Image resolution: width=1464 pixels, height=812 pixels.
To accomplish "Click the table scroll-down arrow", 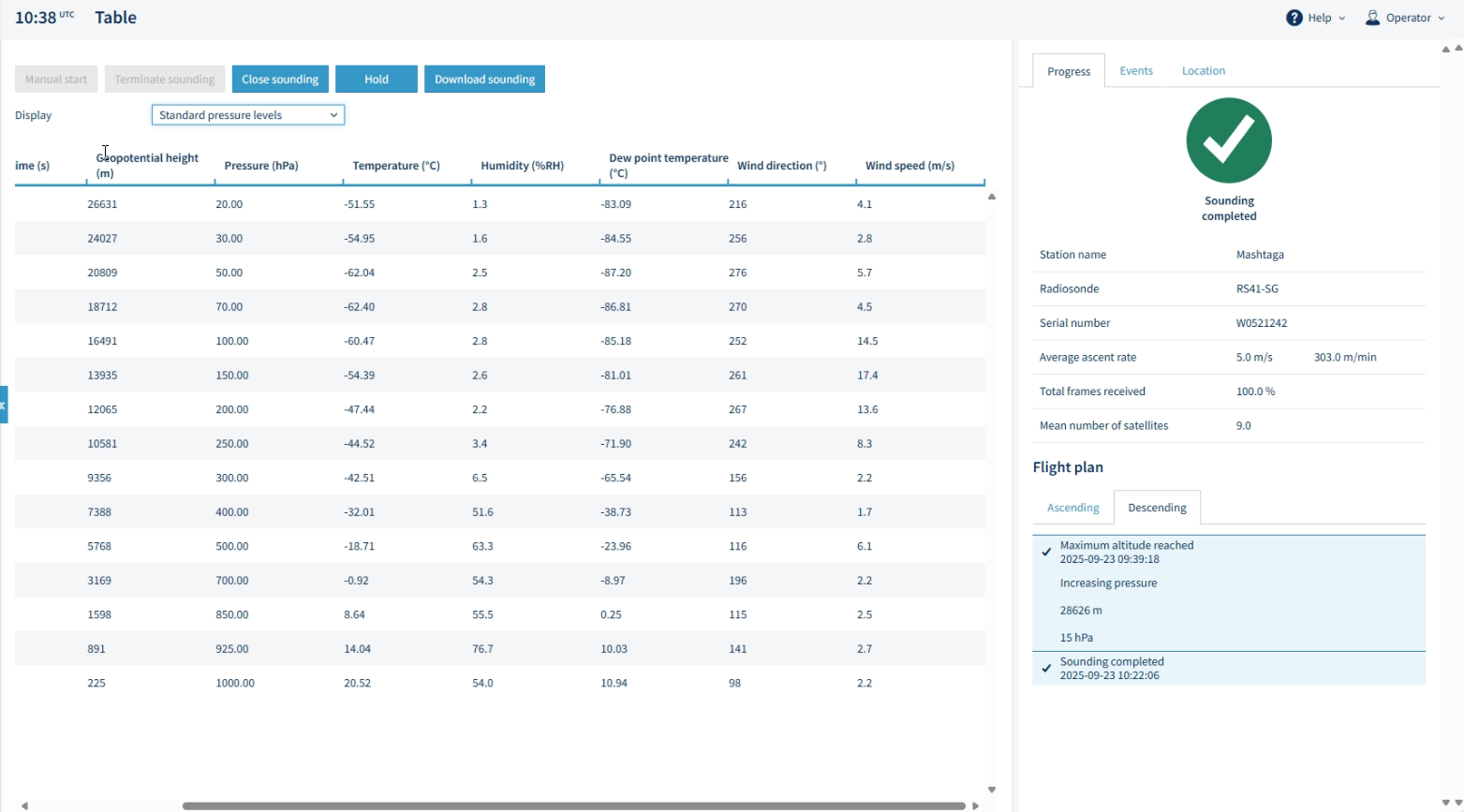I will (x=992, y=790).
